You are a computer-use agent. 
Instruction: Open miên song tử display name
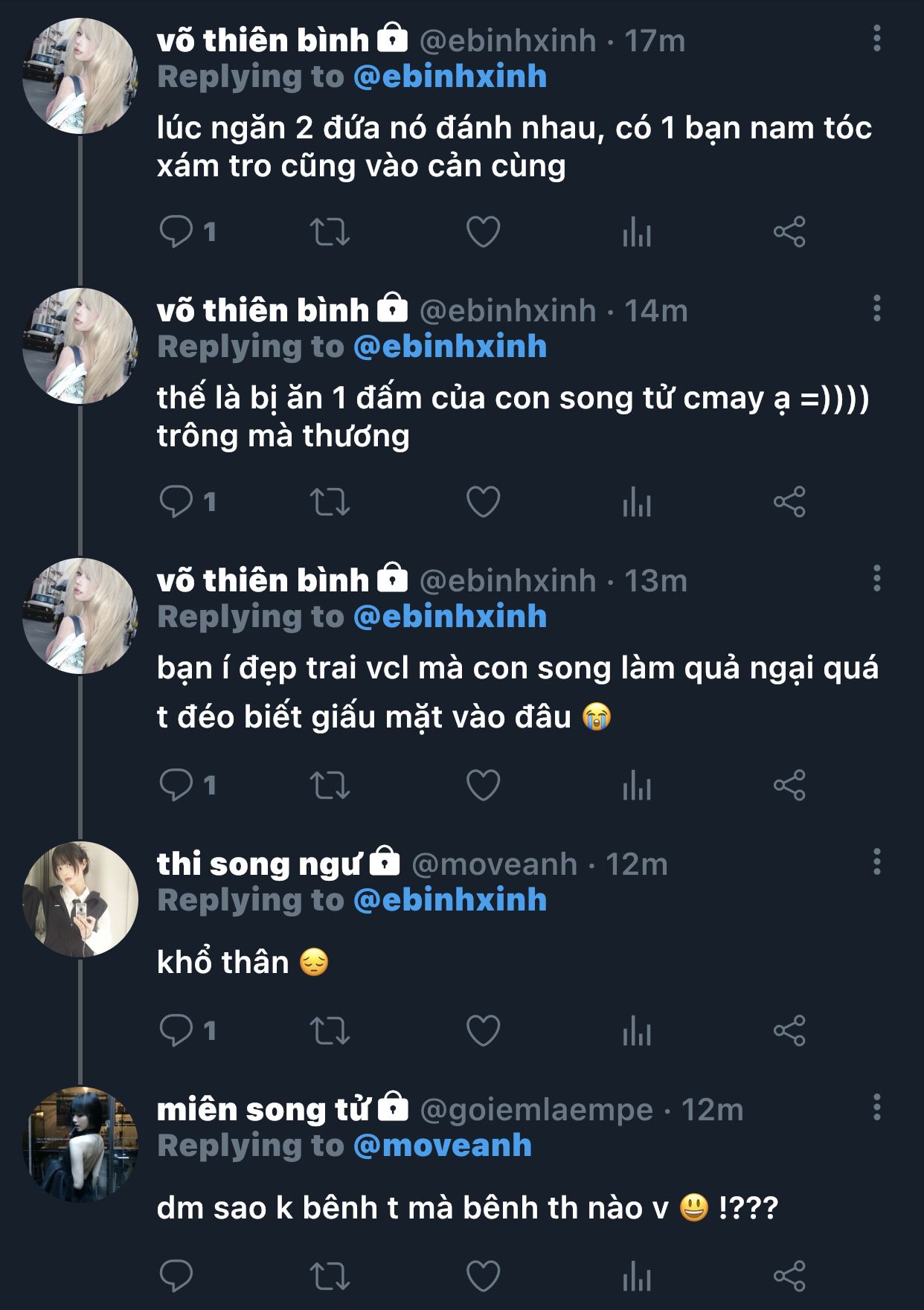[x=263, y=1110]
